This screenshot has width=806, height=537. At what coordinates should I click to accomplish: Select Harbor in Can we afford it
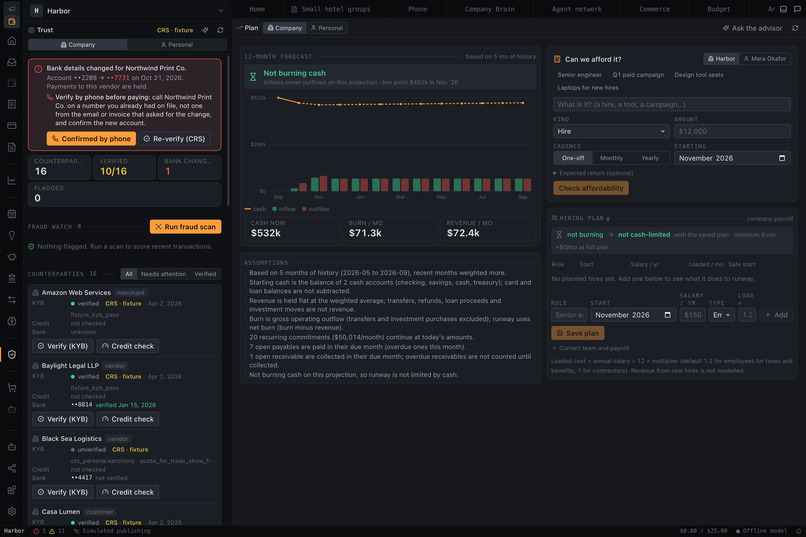coord(721,59)
